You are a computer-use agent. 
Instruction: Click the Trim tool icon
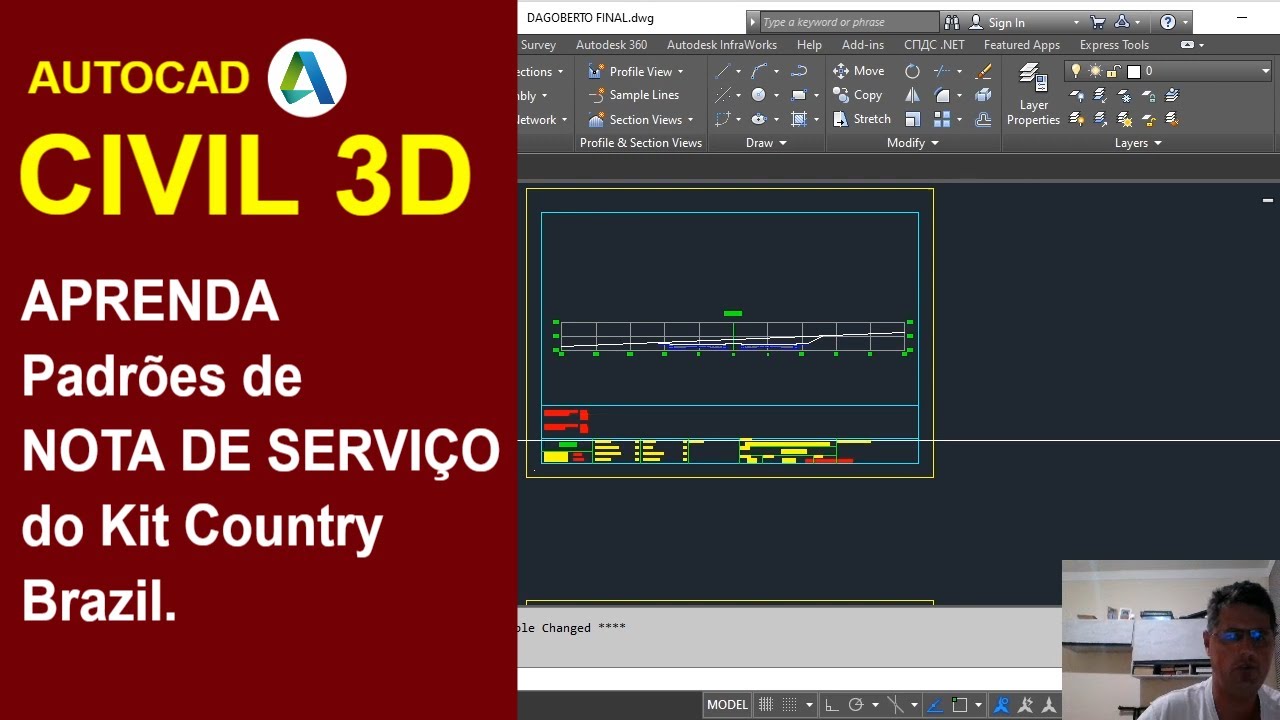click(941, 71)
